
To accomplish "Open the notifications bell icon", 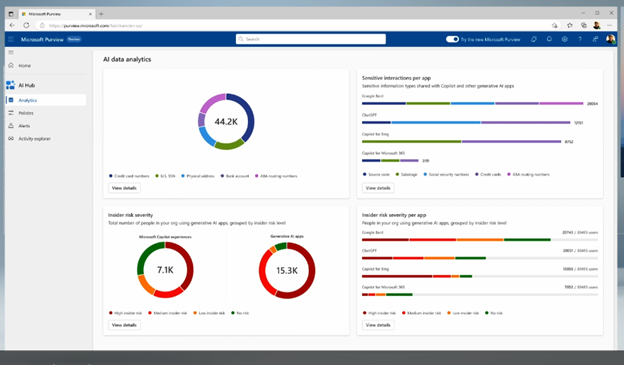I will [549, 39].
